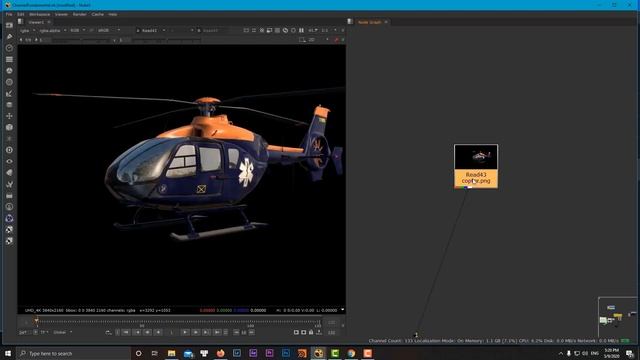
Task: Open the Views nodes toolbar menu
Action: coord(9,162)
